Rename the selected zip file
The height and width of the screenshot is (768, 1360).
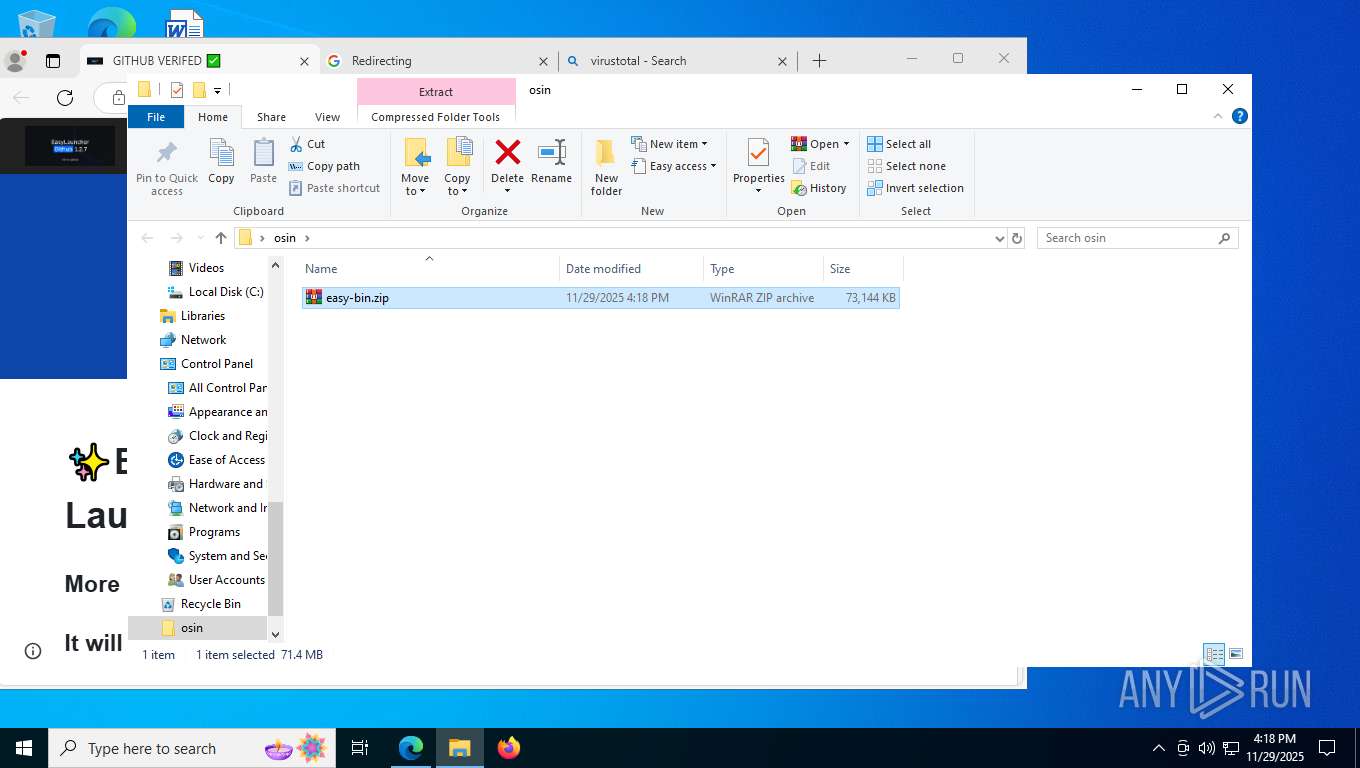(551, 162)
